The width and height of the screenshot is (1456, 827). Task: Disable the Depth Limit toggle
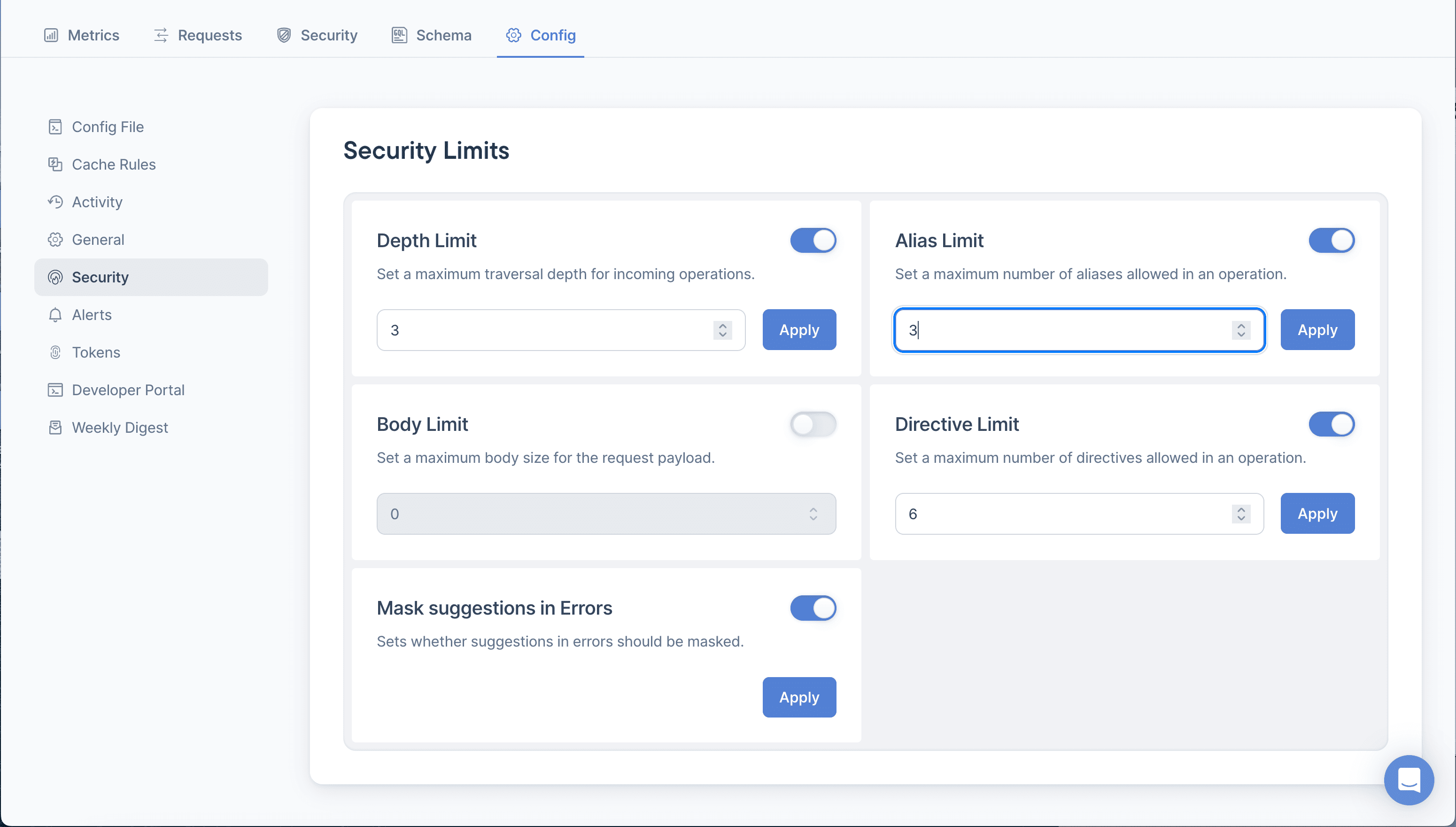(x=813, y=240)
